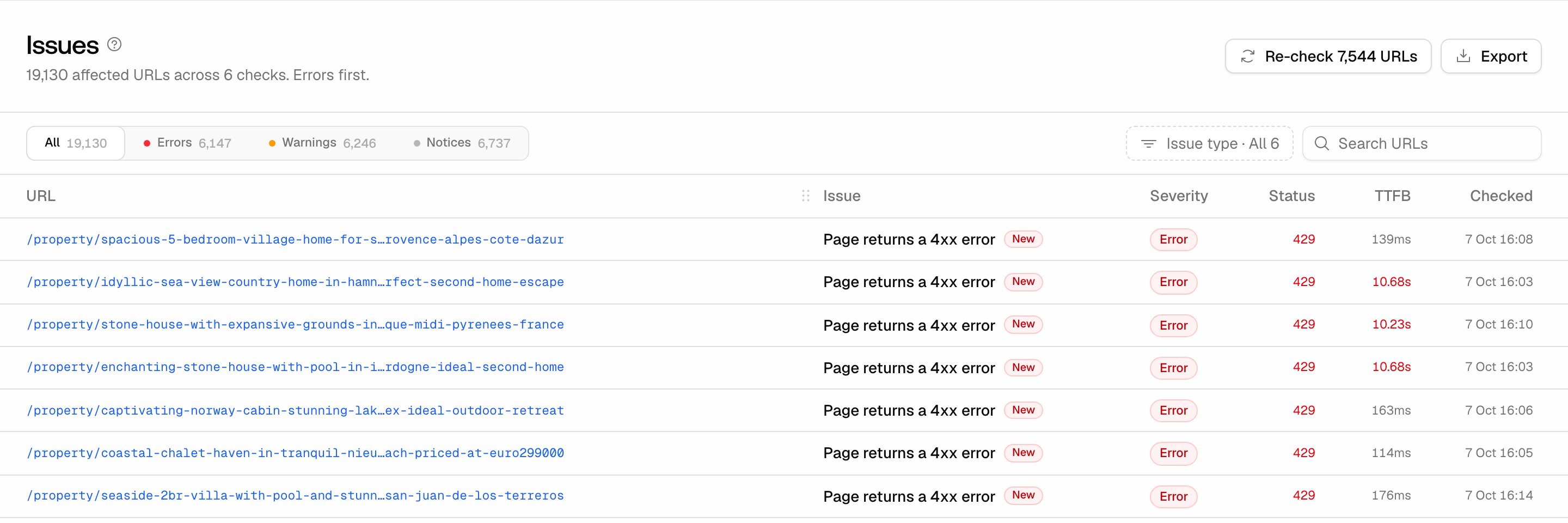Viewport: 1568px width, 523px height.
Task: Click the New badge in the spacious-5-bedroom row
Action: point(1023,239)
